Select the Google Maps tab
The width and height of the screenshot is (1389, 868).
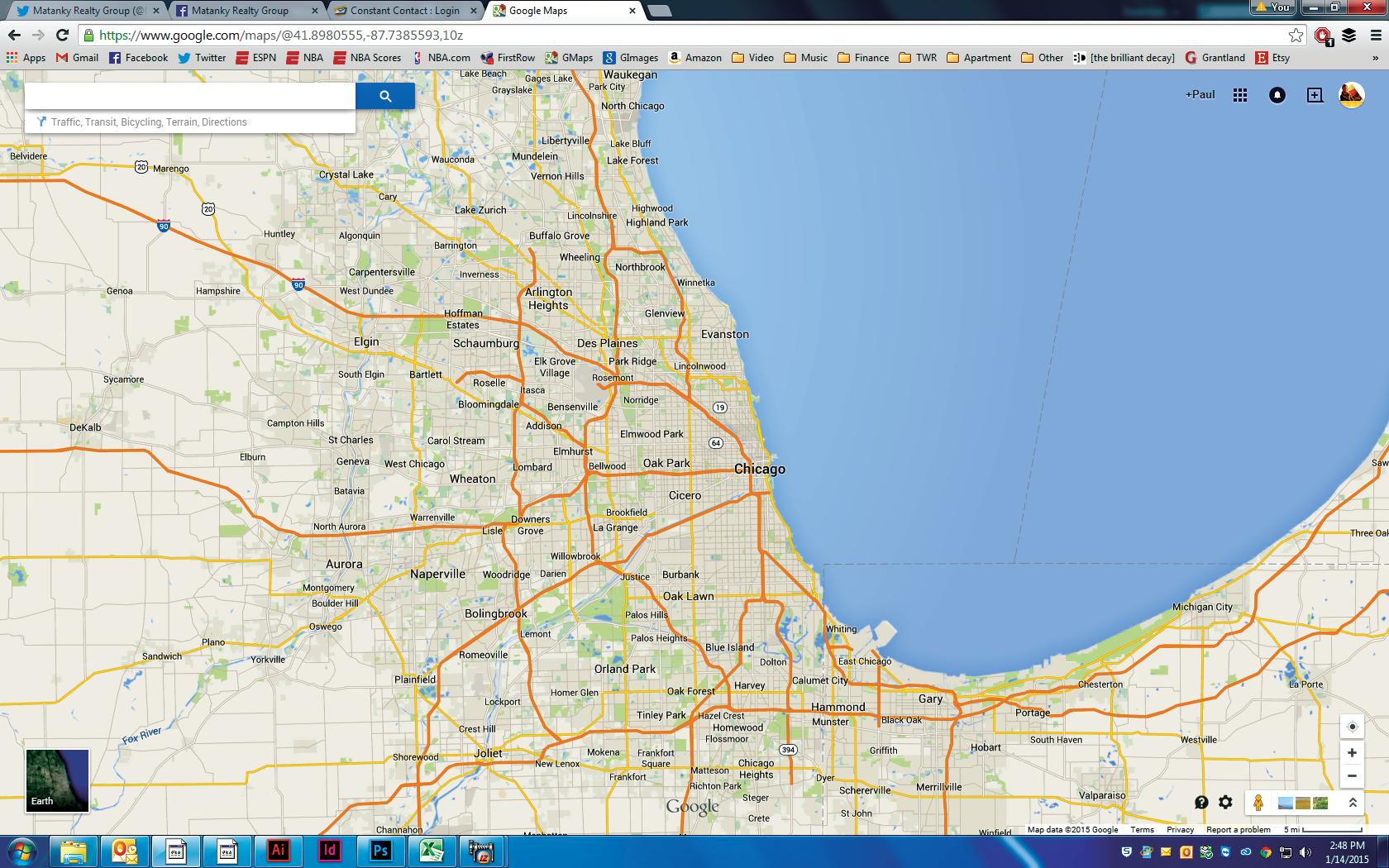click(562, 11)
